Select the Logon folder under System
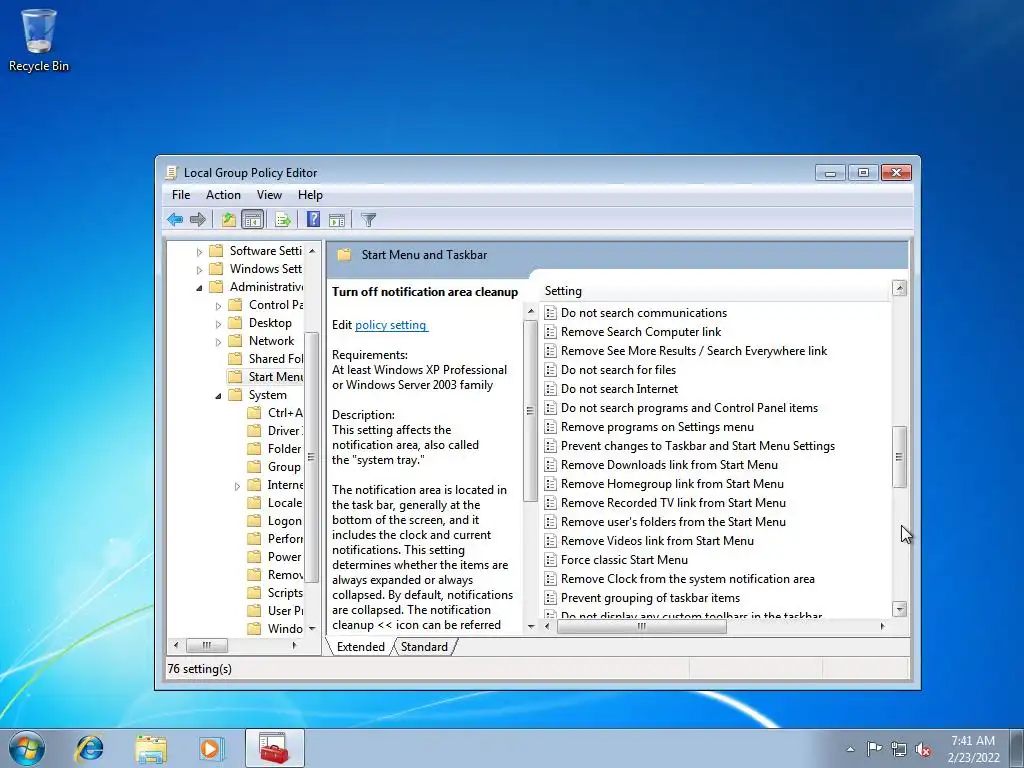 275,520
